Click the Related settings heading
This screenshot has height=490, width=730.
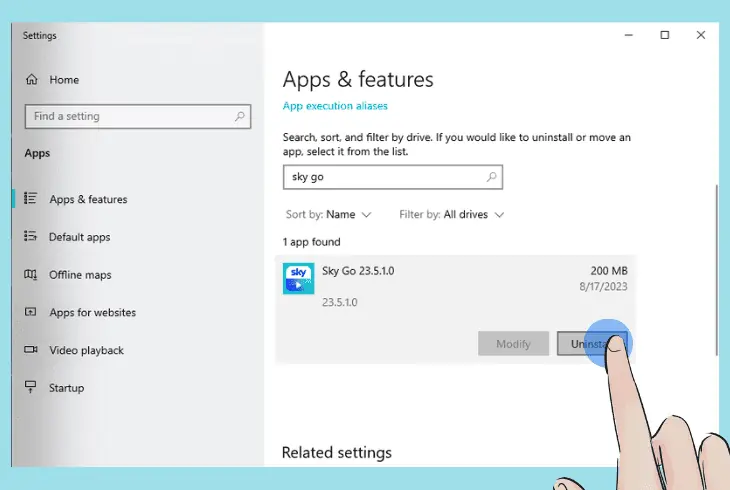click(x=337, y=452)
